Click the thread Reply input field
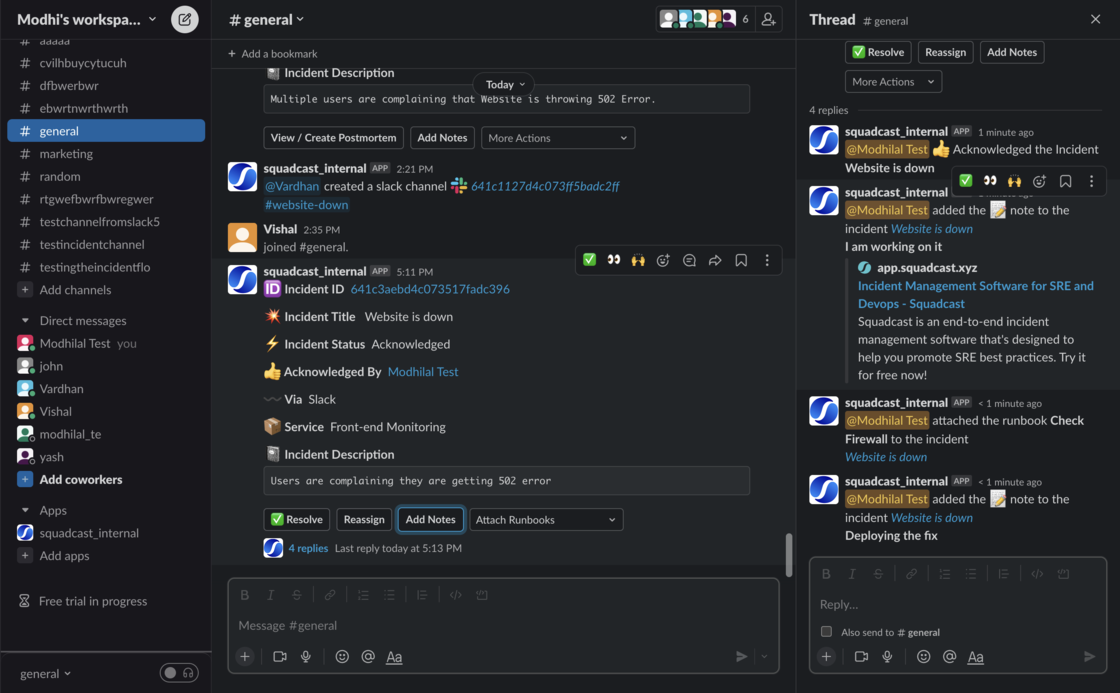The height and width of the screenshot is (693, 1120). (957, 604)
